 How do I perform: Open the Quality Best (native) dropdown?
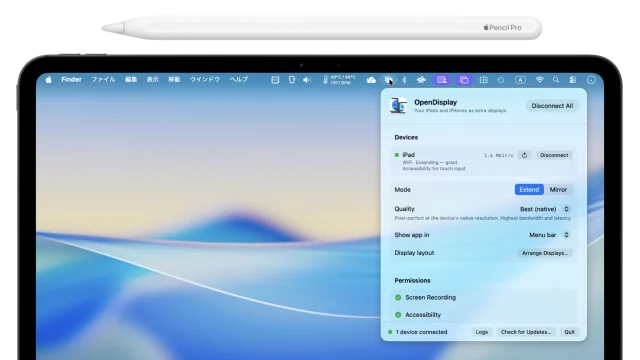pos(544,209)
